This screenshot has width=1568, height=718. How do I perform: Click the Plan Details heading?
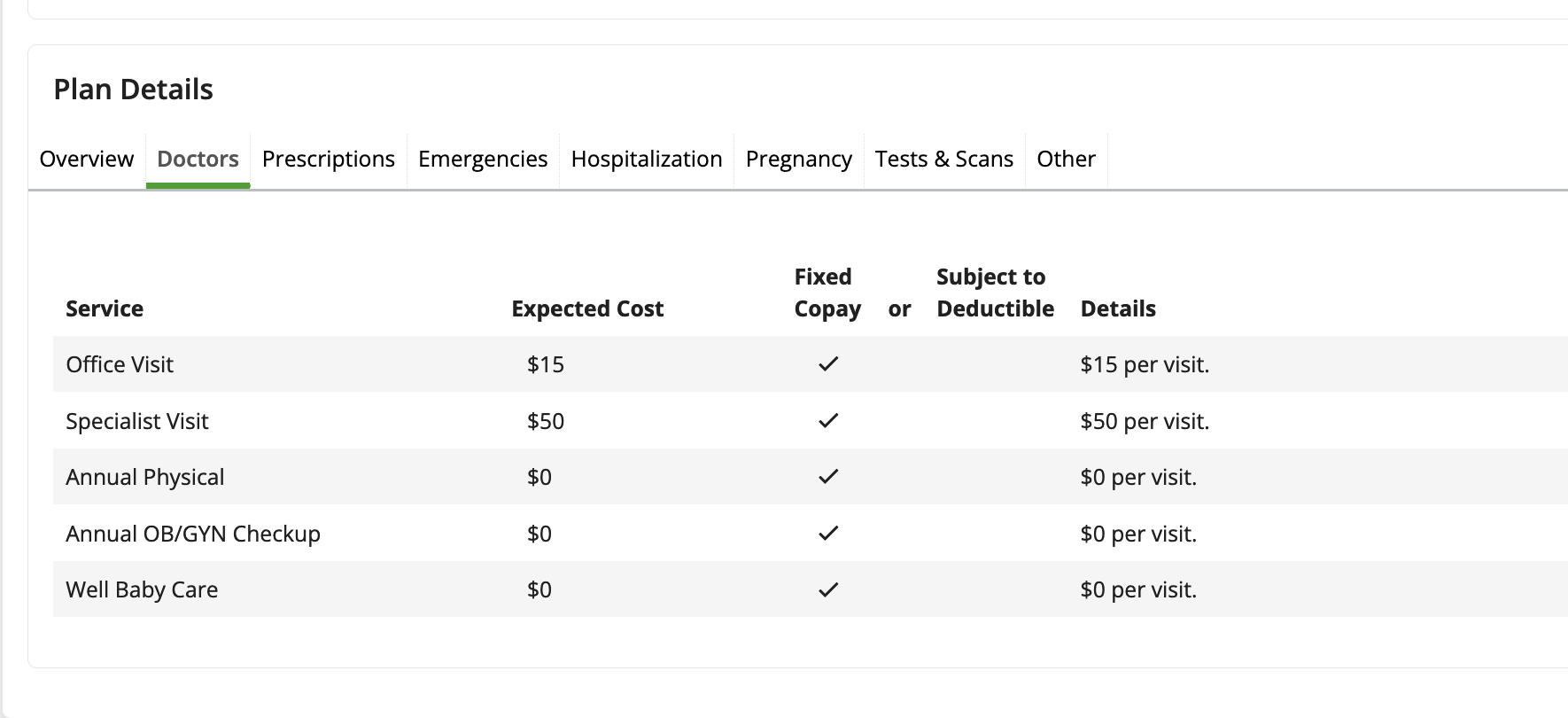click(x=134, y=90)
